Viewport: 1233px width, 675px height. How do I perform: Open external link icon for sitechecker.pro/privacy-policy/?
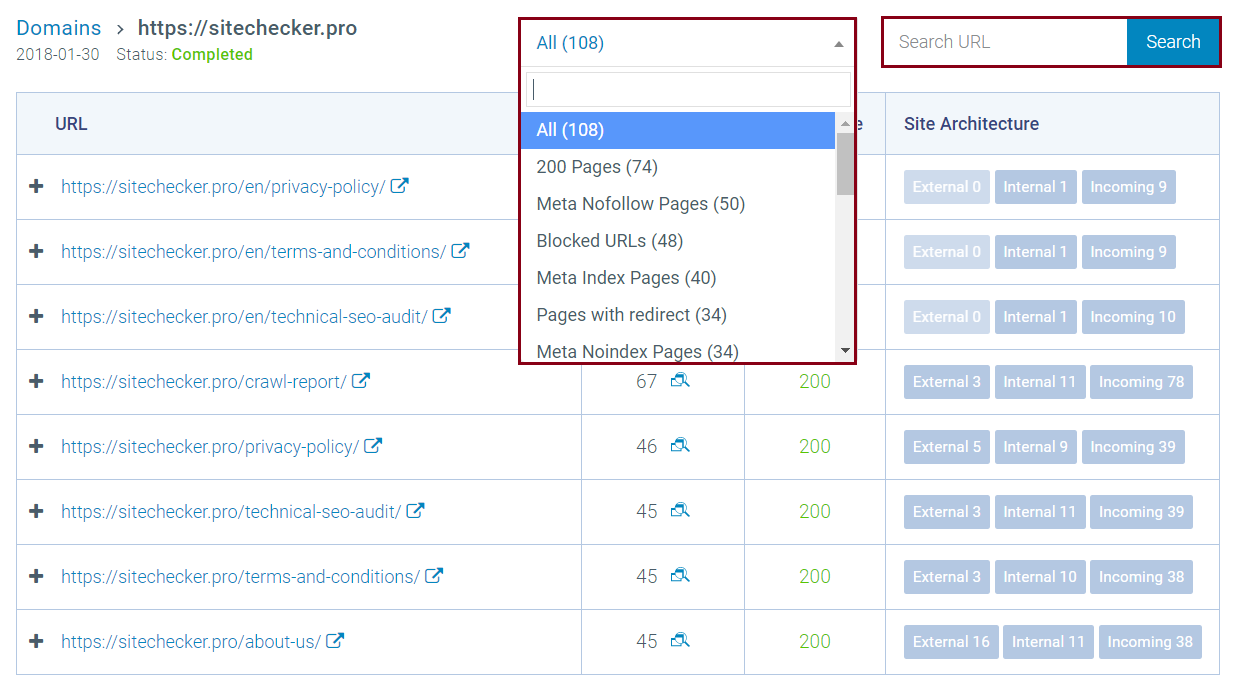pyautogui.click(x=373, y=446)
